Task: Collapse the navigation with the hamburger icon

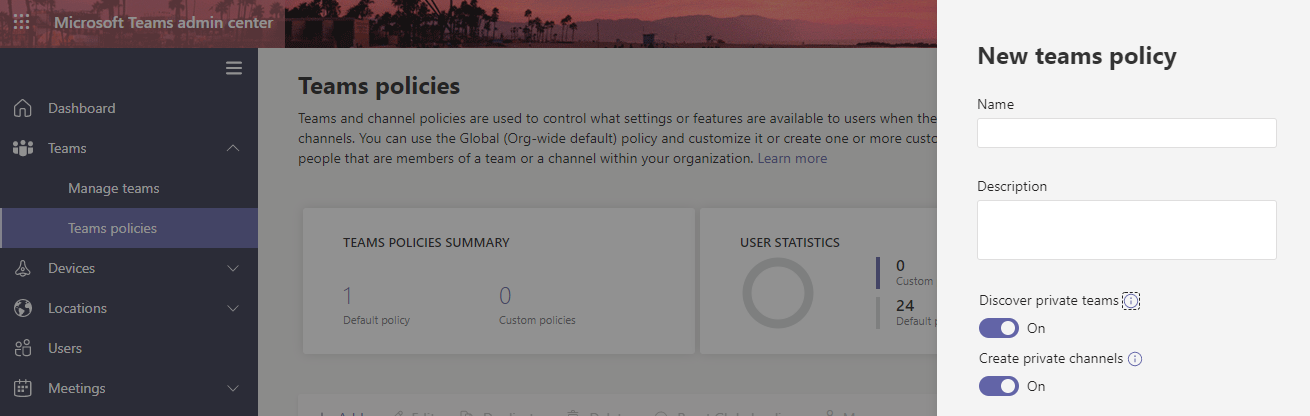Action: tap(234, 68)
